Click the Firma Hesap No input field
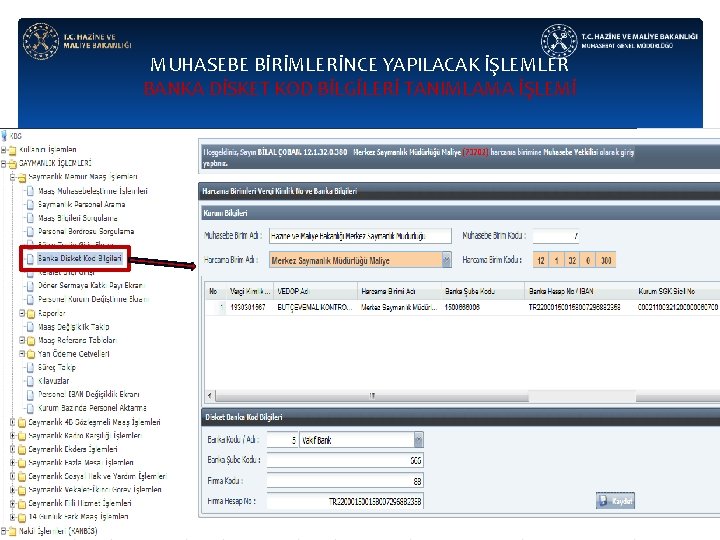The width and height of the screenshot is (720, 540). pos(345,501)
